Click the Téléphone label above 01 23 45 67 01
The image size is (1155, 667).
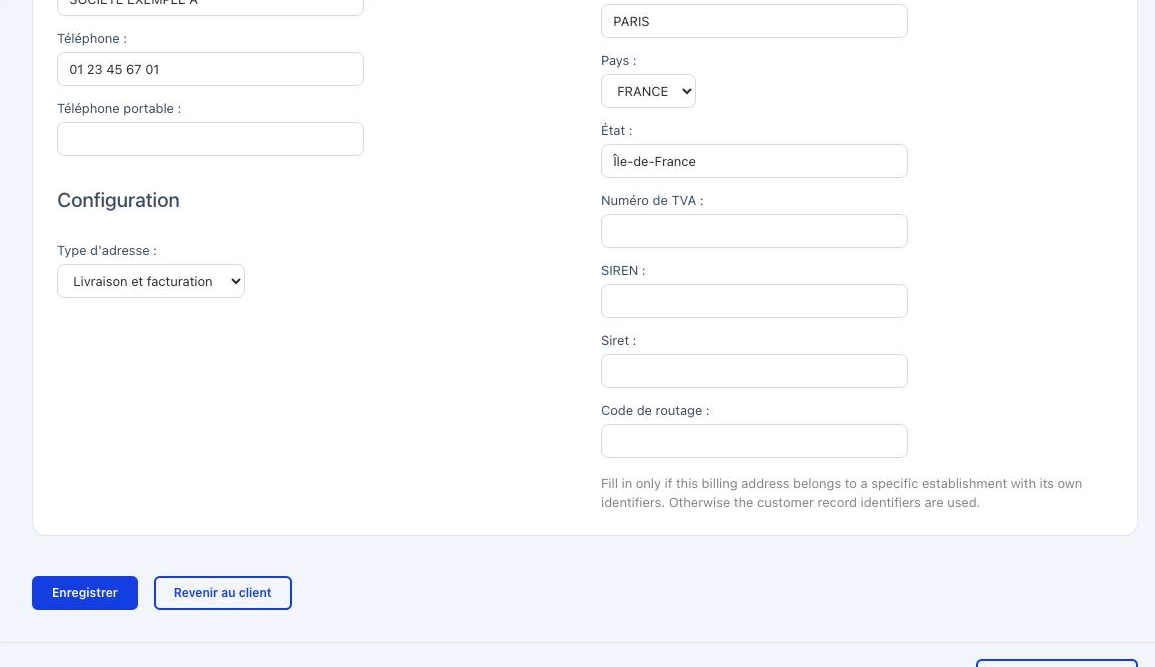point(92,38)
